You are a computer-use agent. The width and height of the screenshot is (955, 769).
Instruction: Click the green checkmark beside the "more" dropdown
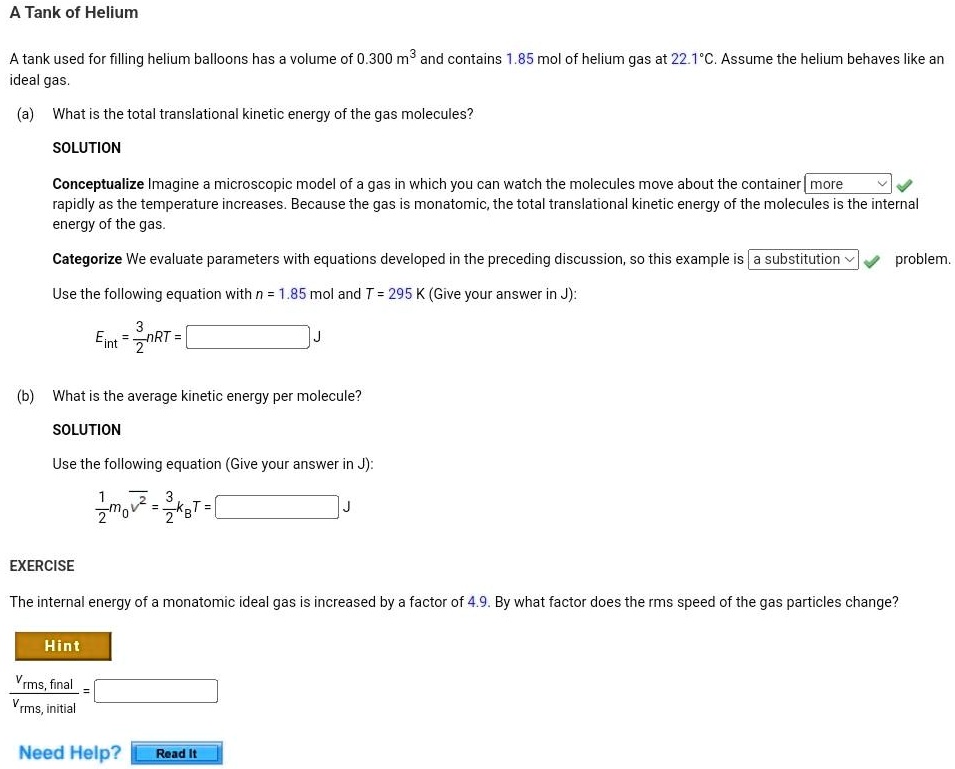pos(905,184)
